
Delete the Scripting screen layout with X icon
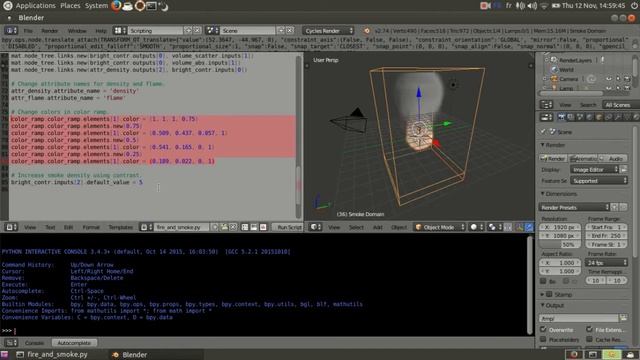click(197, 31)
